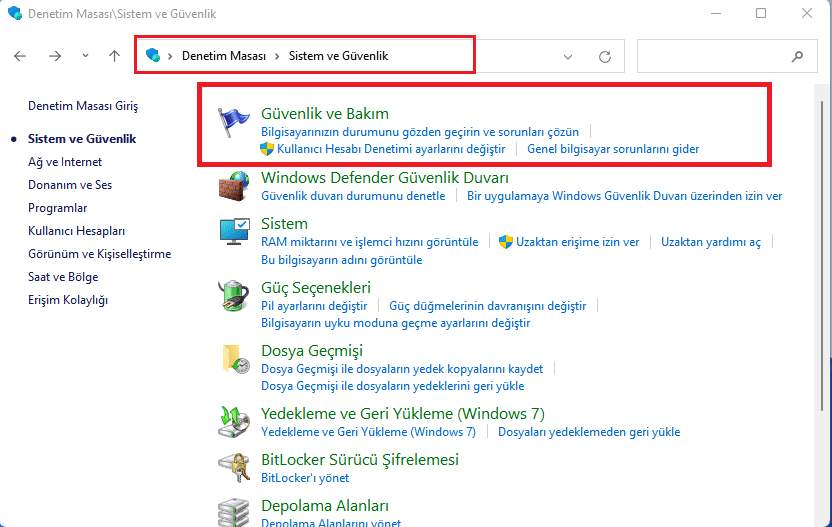Viewport: 832px width, 527px height.
Task: Click Bilgisayarın uyku moduna geçme ayarlarını değiştir
Action: coord(395,323)
